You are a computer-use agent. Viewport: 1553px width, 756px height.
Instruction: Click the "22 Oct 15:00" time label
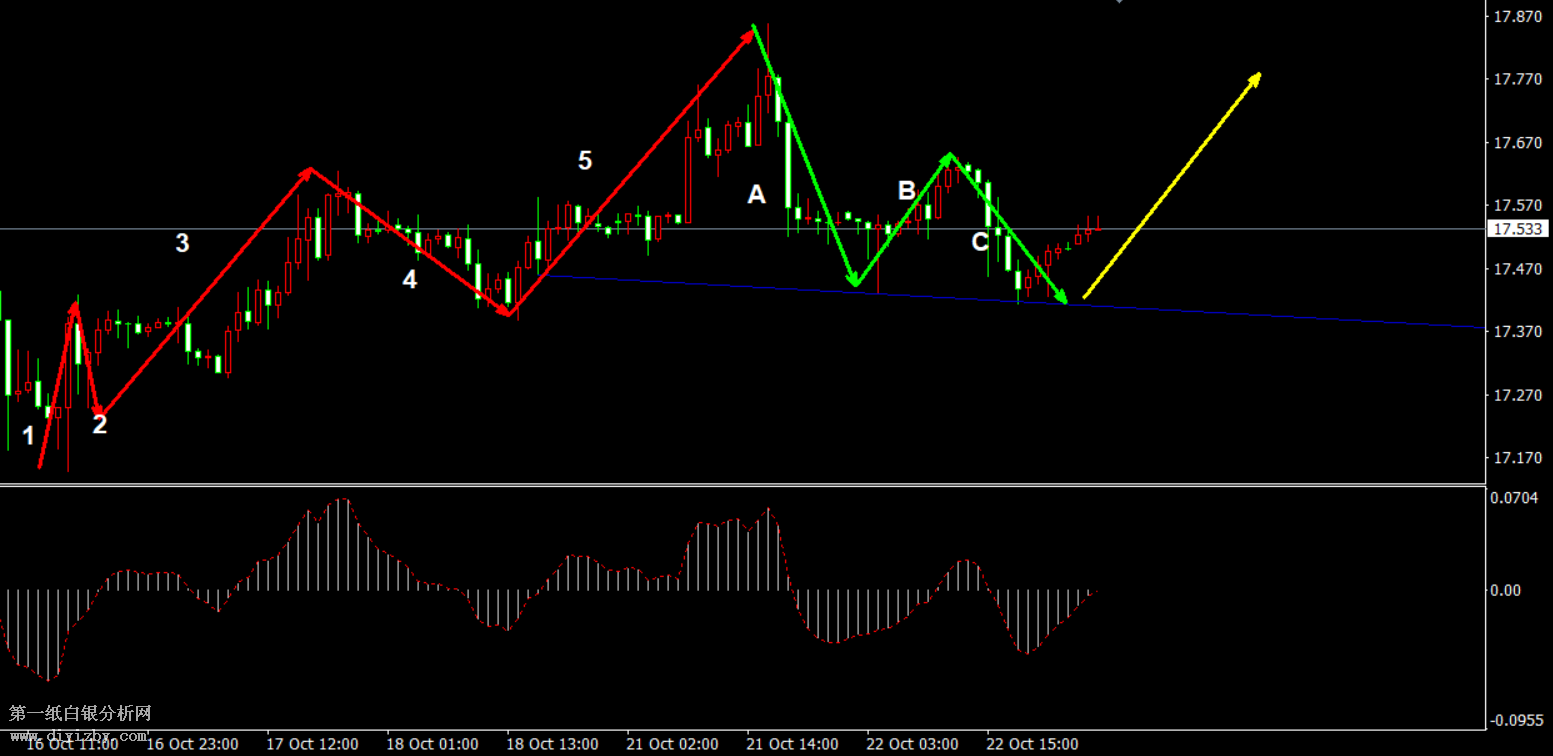point(1033,745)
